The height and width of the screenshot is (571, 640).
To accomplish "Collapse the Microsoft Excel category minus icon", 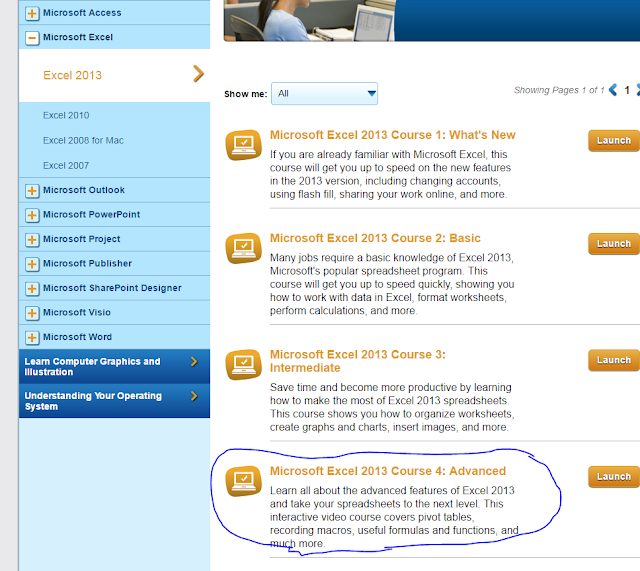I will click(32, 38).
